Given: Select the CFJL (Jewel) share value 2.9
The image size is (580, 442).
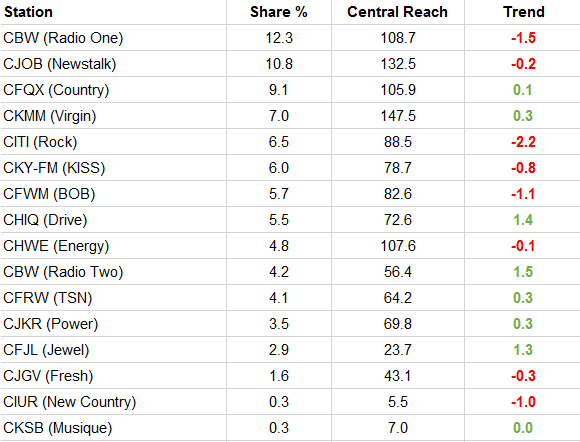Looking at the screenshot, I should tap(279, 350).
